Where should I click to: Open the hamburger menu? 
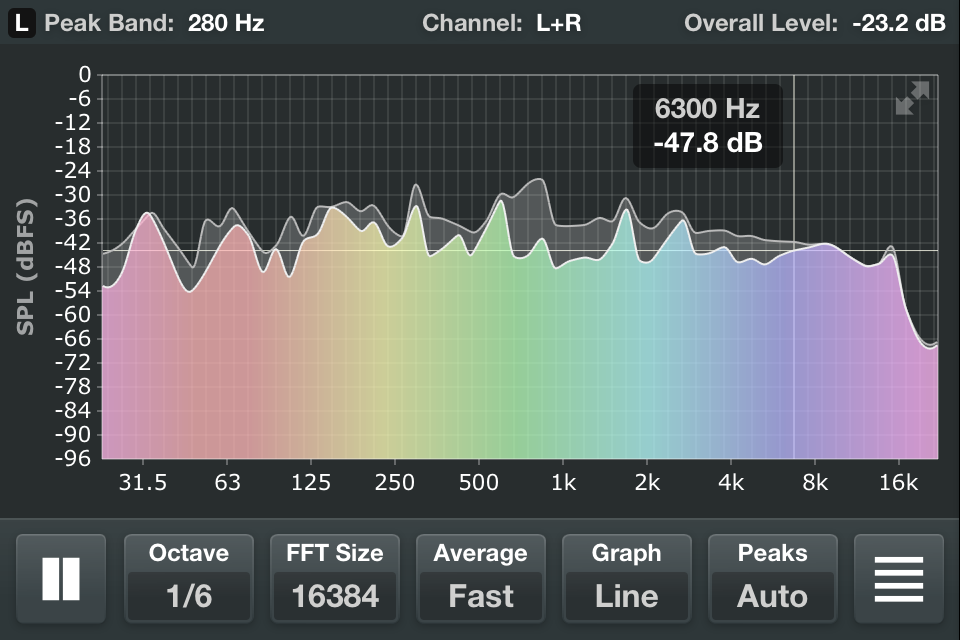(898, 579)
